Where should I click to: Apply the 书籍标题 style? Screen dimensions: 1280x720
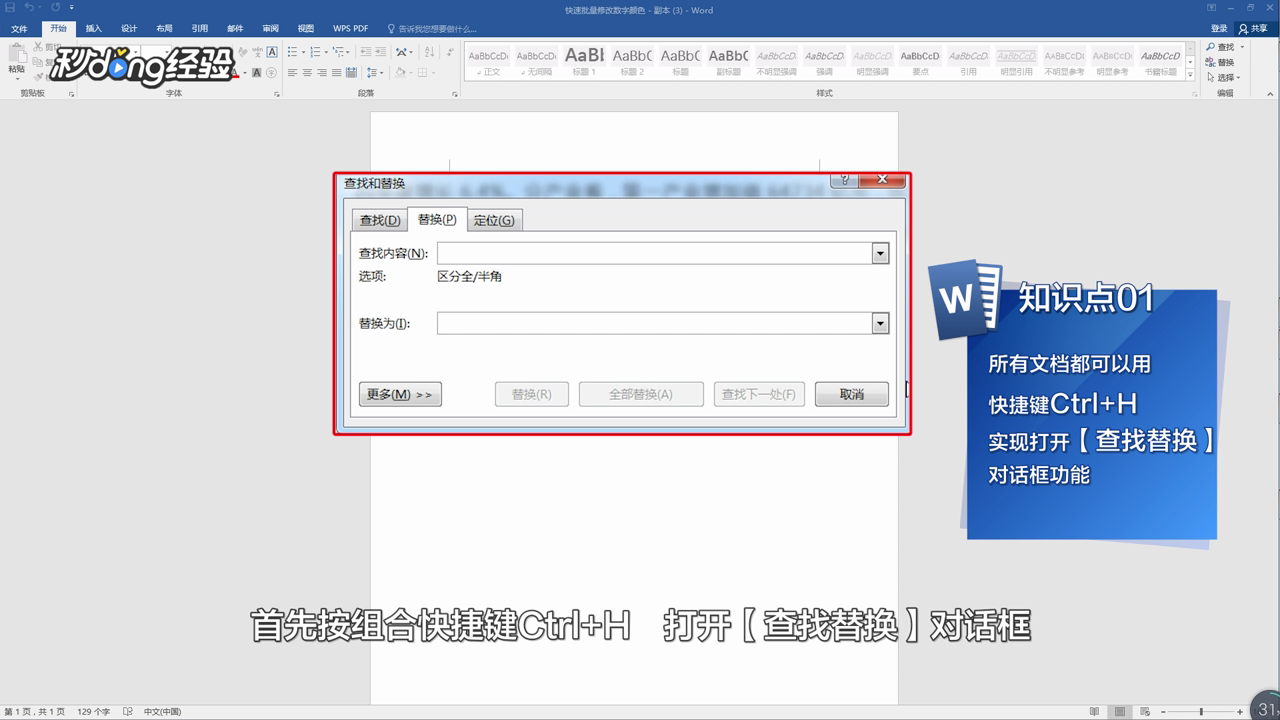pyautogui.click(x=1160, y=62)
